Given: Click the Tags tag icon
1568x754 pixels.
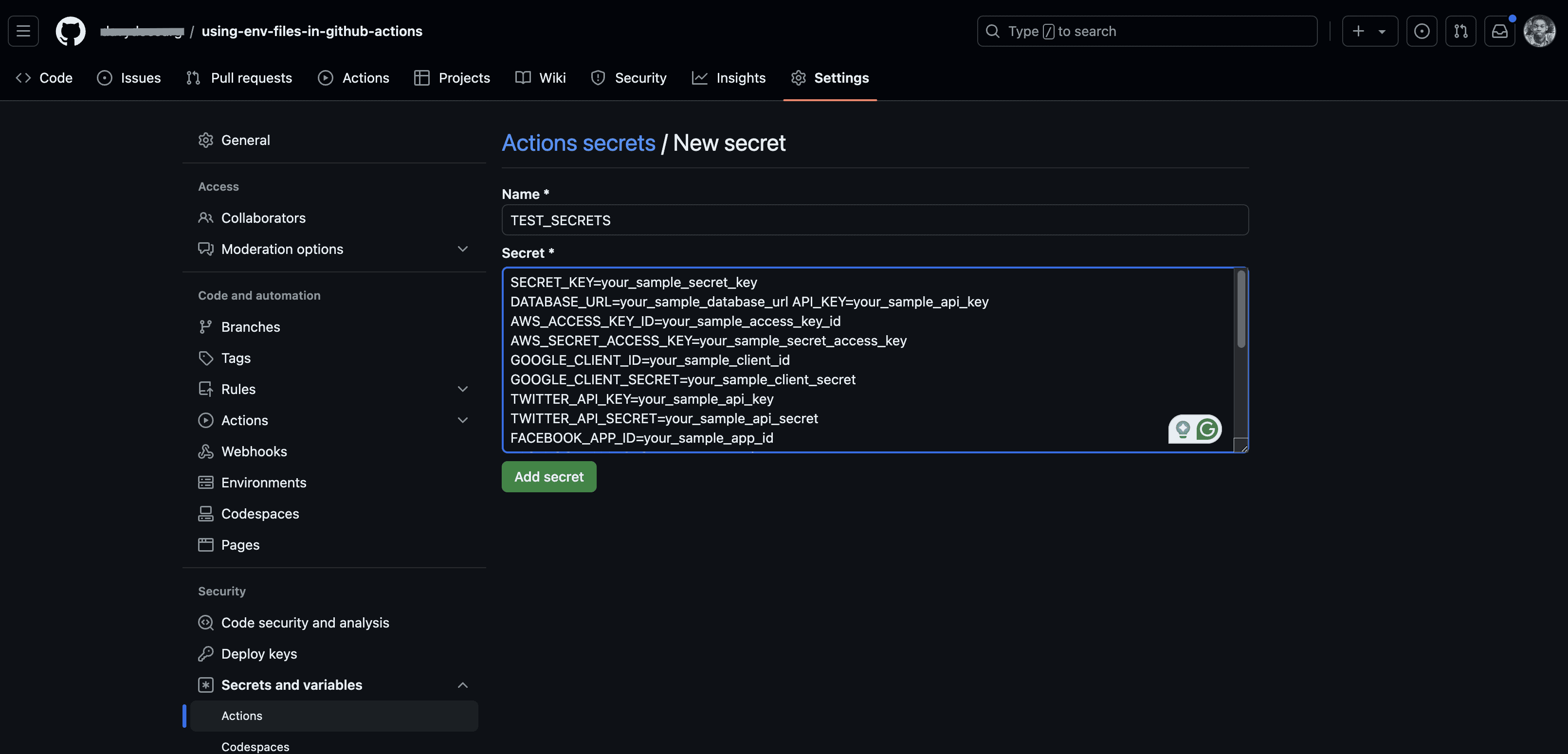Looking at the screenshot, I should point(206,358).
